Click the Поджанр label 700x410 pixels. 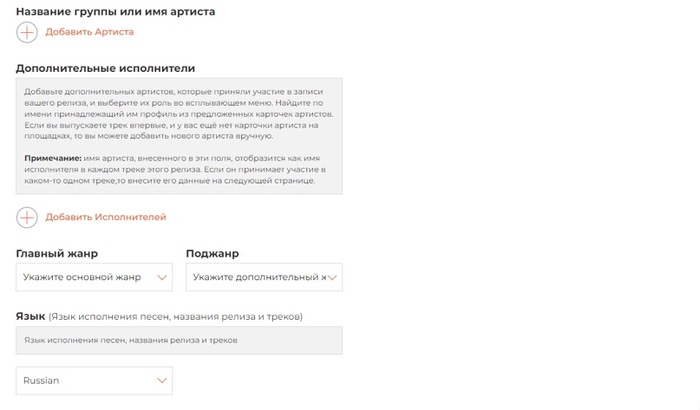pyautogui.click(x=213, y=254)
